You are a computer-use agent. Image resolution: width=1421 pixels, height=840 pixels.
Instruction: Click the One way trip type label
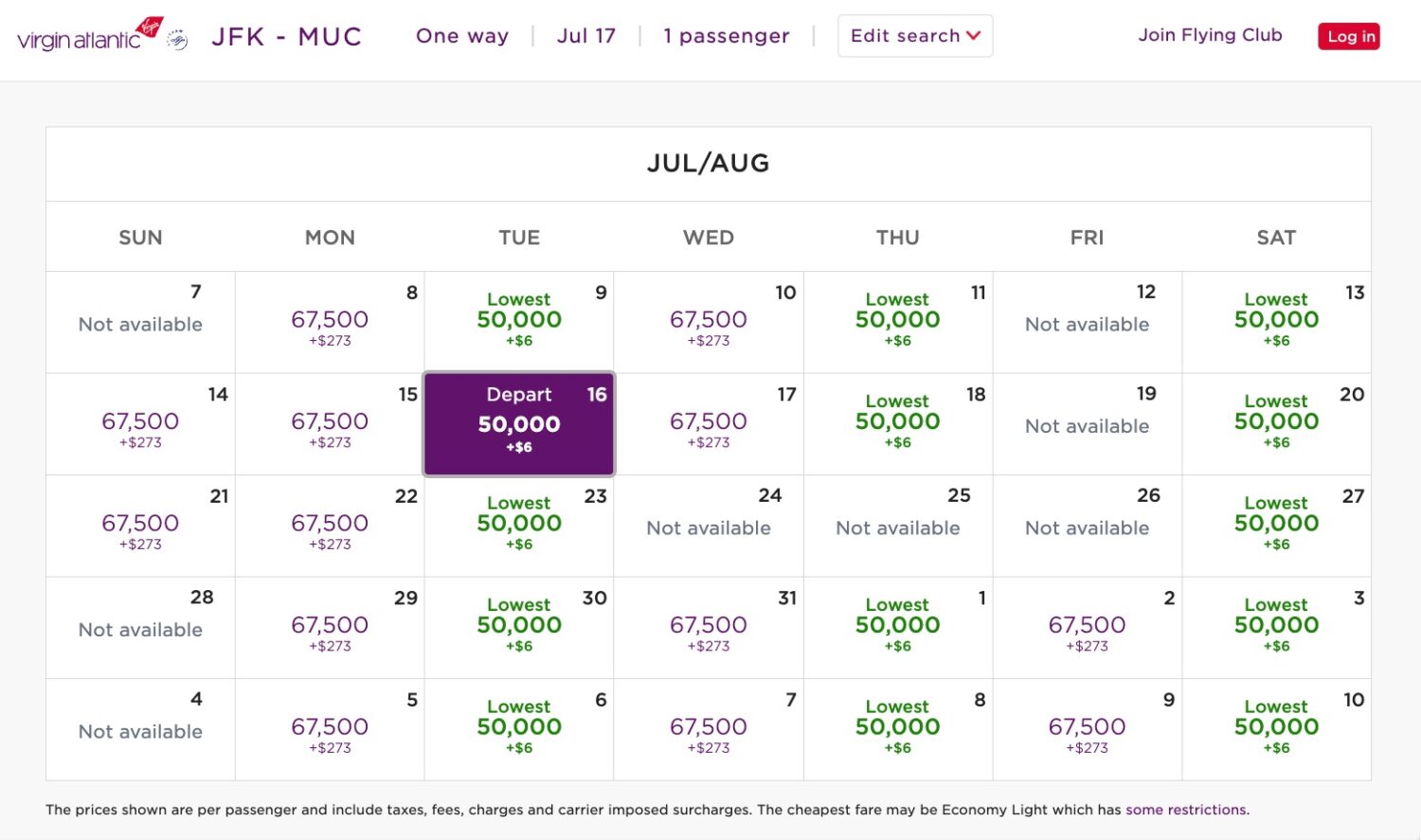click(462, 35)
